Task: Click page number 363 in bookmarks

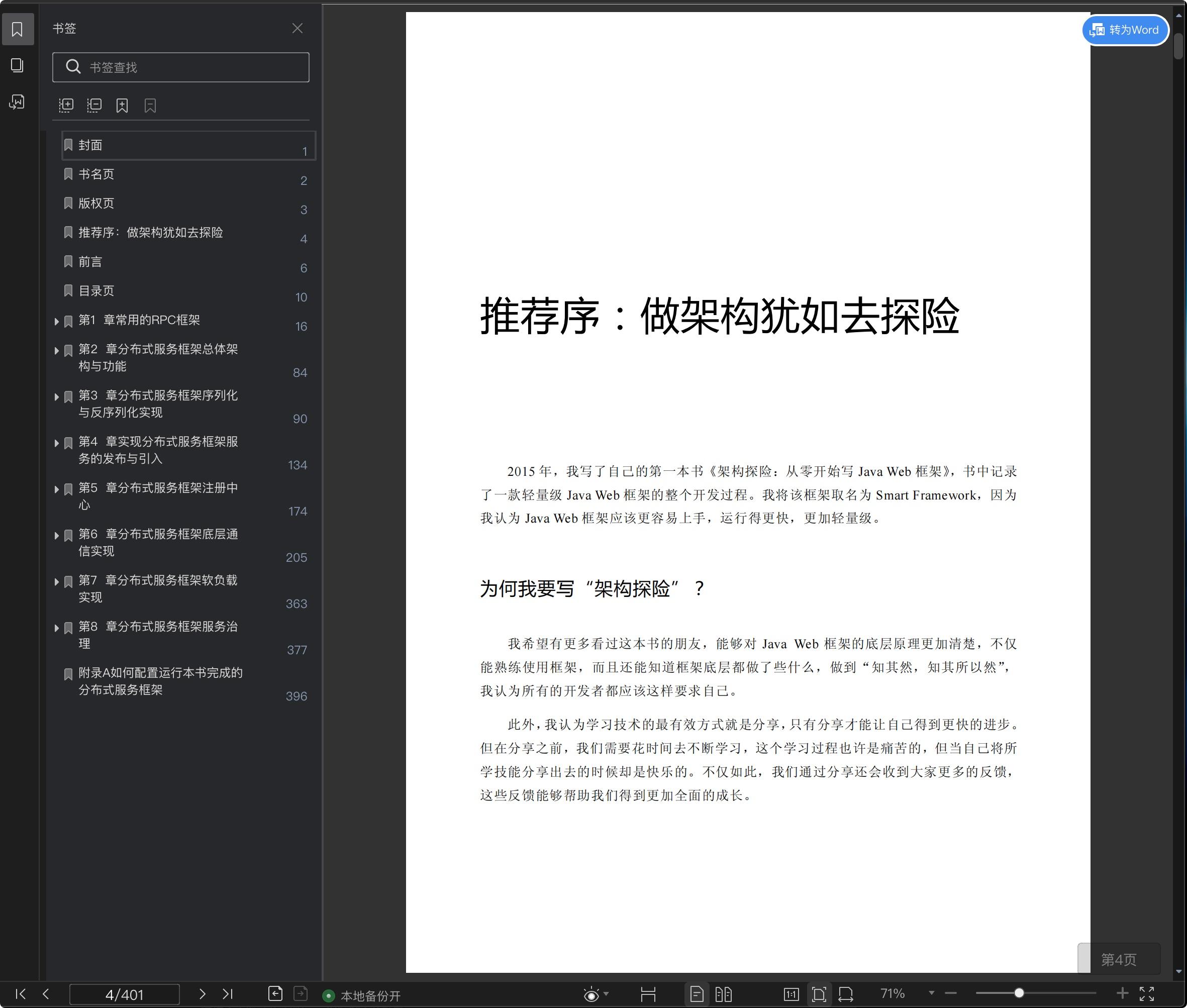Action: 296,604
